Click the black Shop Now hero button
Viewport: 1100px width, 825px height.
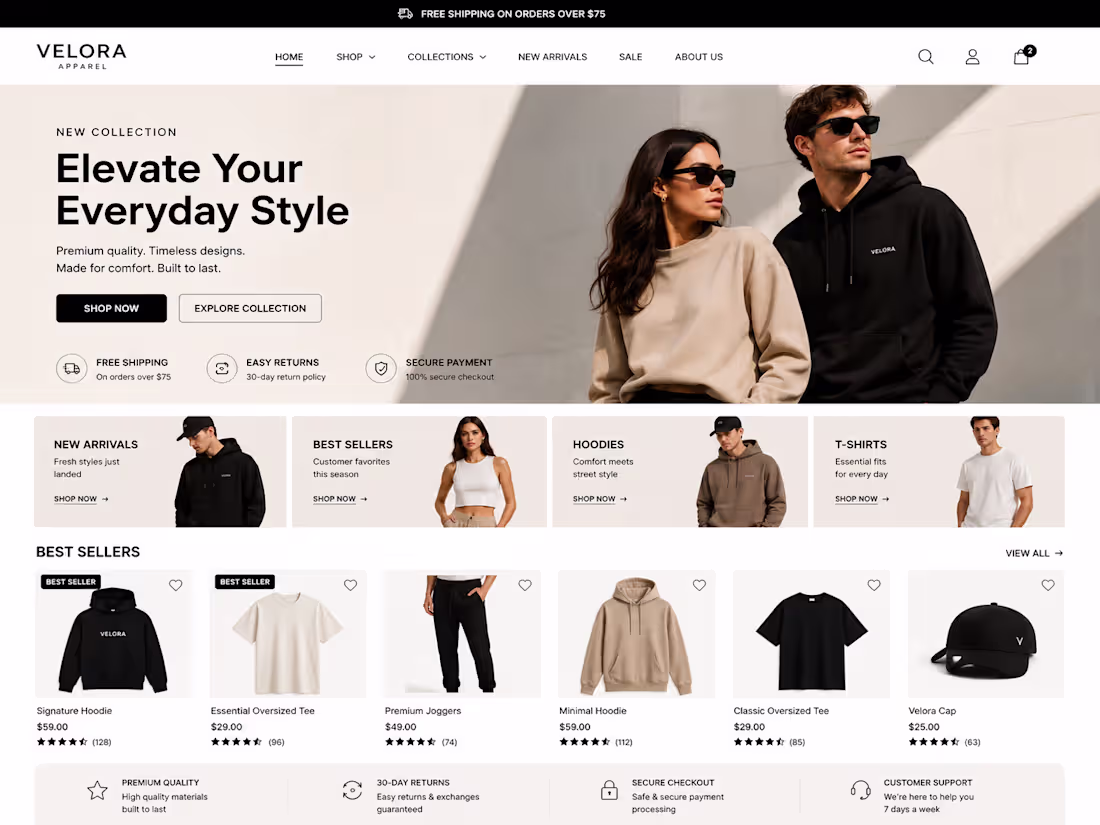coord(112,308)
